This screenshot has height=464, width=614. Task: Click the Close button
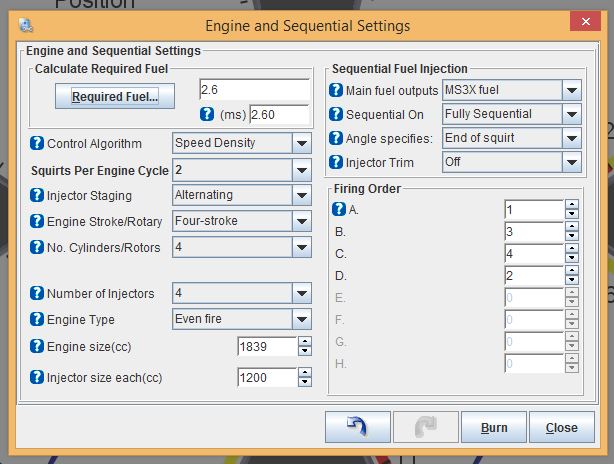[562, 427]
